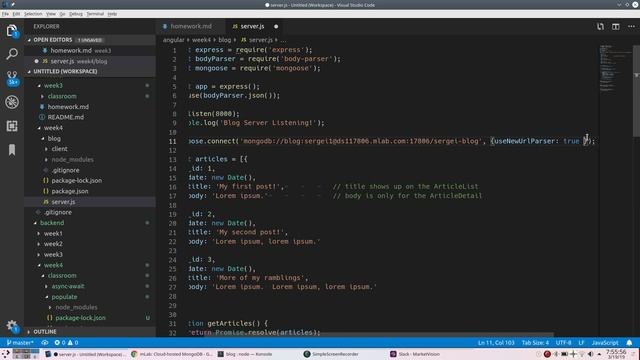Open package-lock.json under blog folder

pos(76,180)
